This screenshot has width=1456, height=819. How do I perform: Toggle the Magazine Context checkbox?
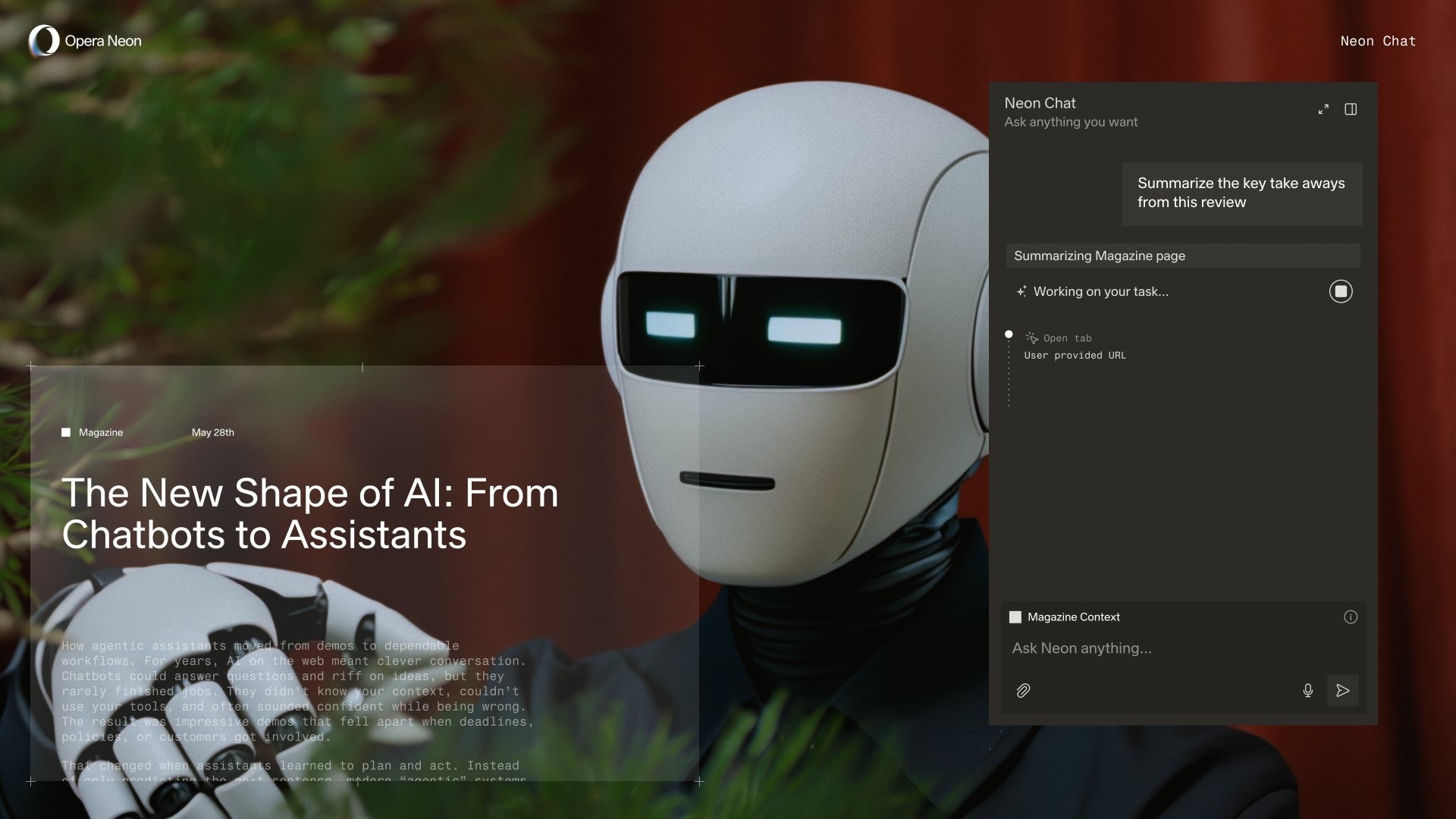pyautogui.click(x=1015, y=617)
